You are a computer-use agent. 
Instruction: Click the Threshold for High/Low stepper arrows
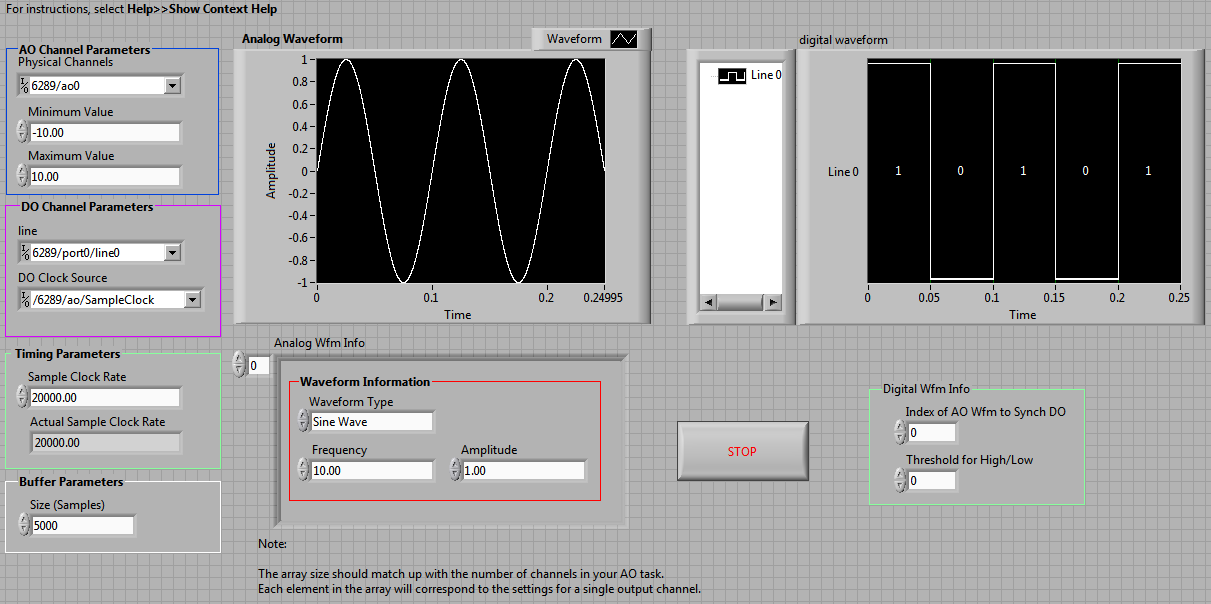[900, 481]
